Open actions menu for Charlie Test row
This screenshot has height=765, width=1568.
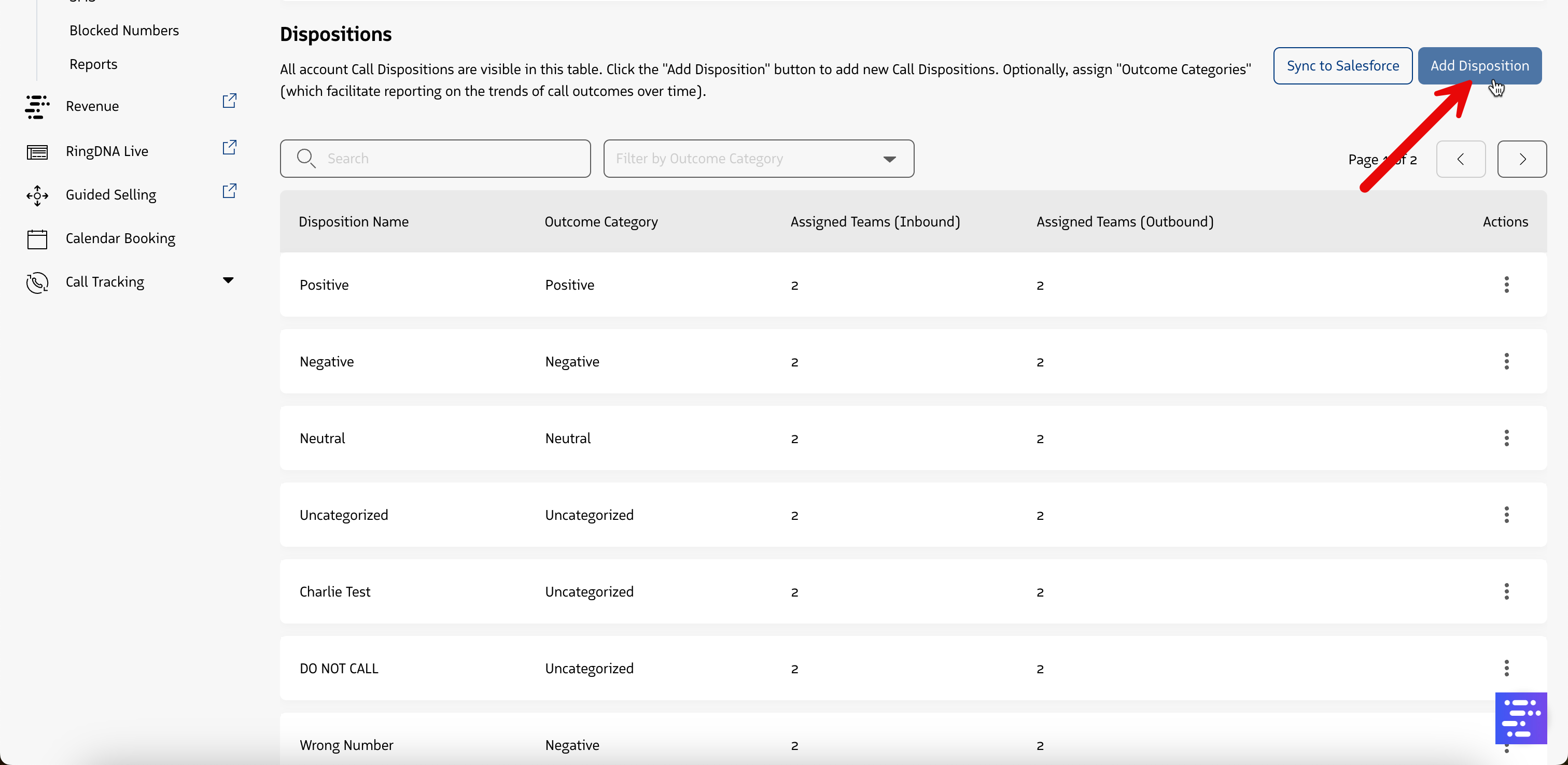pyautogui.click(x=1506, y=591)
